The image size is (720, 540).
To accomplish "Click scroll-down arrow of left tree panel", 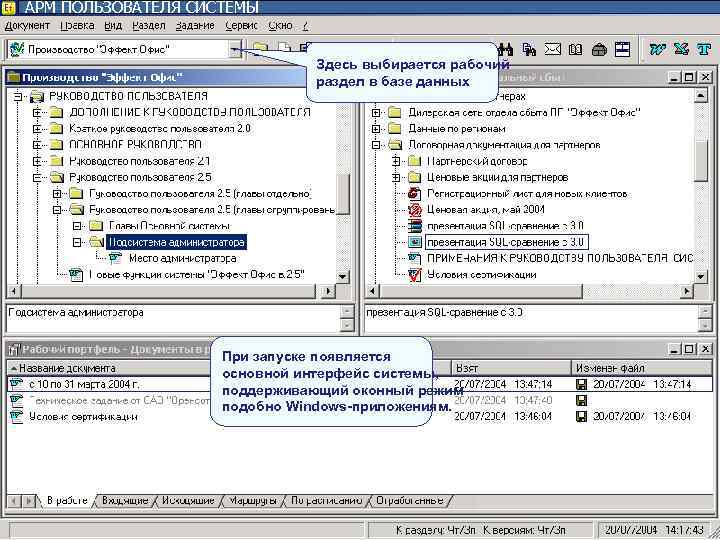I will click(x=342, y=276).
